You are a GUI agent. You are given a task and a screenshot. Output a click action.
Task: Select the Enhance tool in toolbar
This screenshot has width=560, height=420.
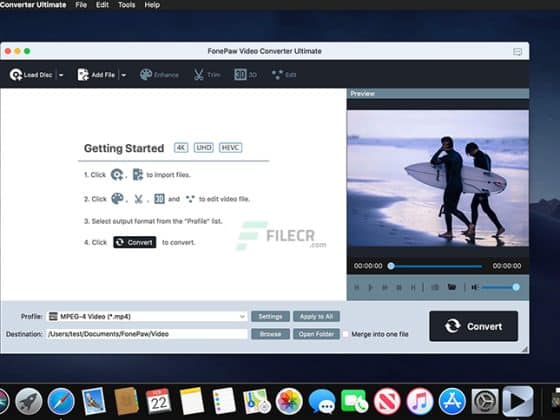click(x=159, y=75)
